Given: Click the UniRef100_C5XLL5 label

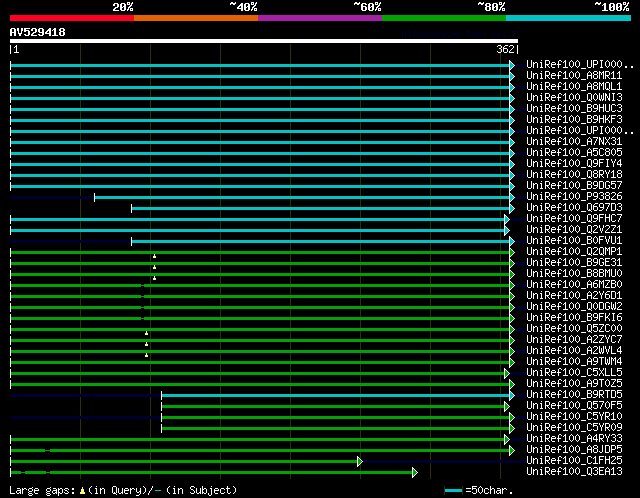Looking at the screenshot, I should pyautogui.click(x=574, y=373).
